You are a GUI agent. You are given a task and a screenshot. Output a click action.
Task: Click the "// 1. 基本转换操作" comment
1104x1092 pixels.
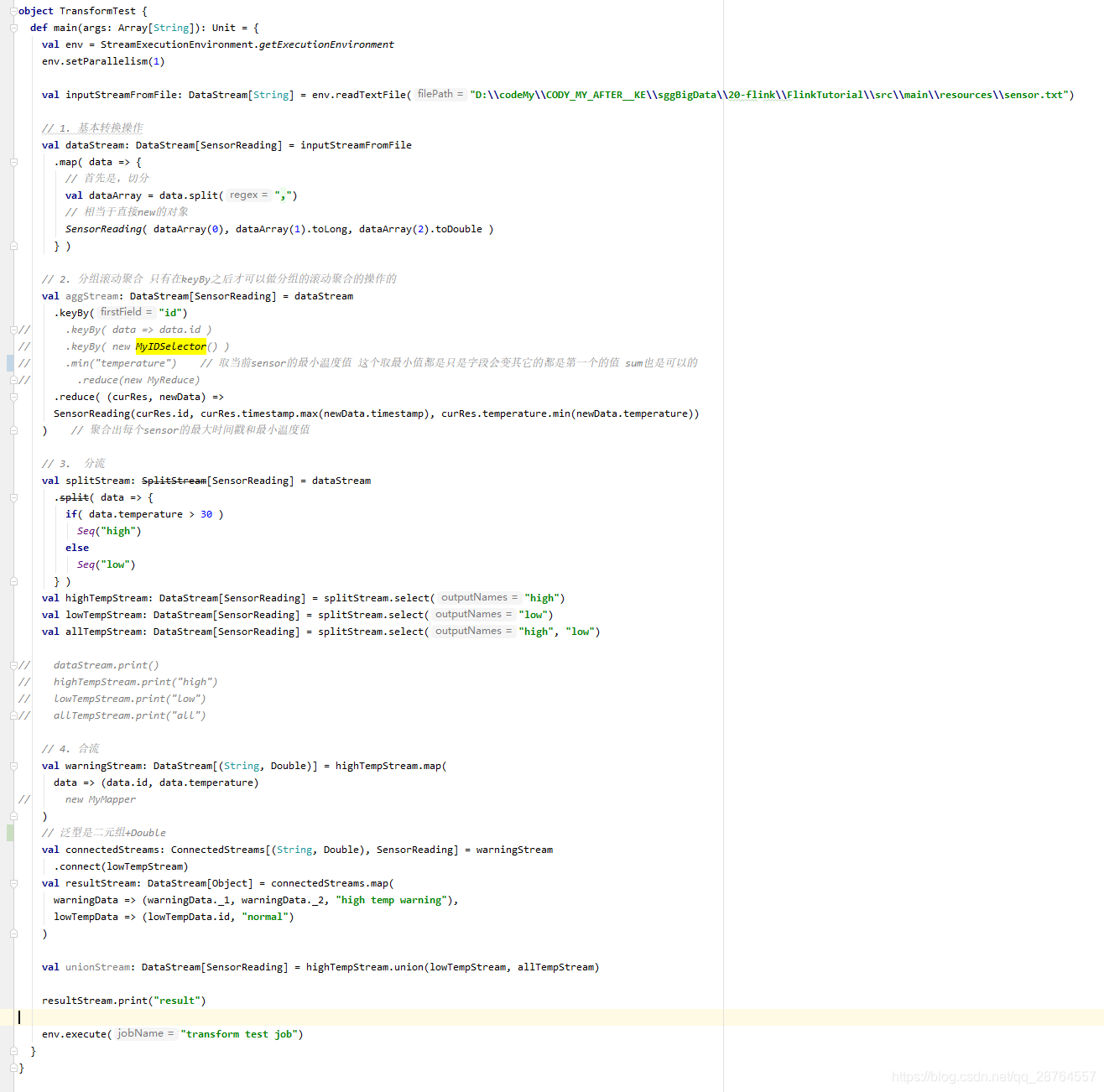point(92,128)
